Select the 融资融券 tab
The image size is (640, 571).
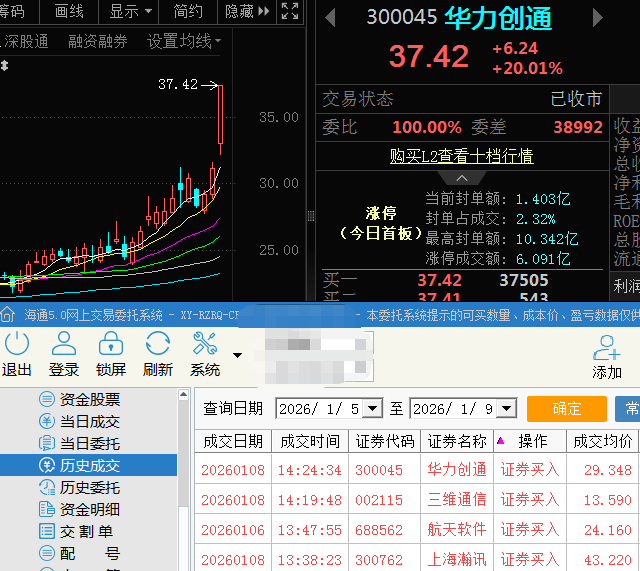(98, 41)
